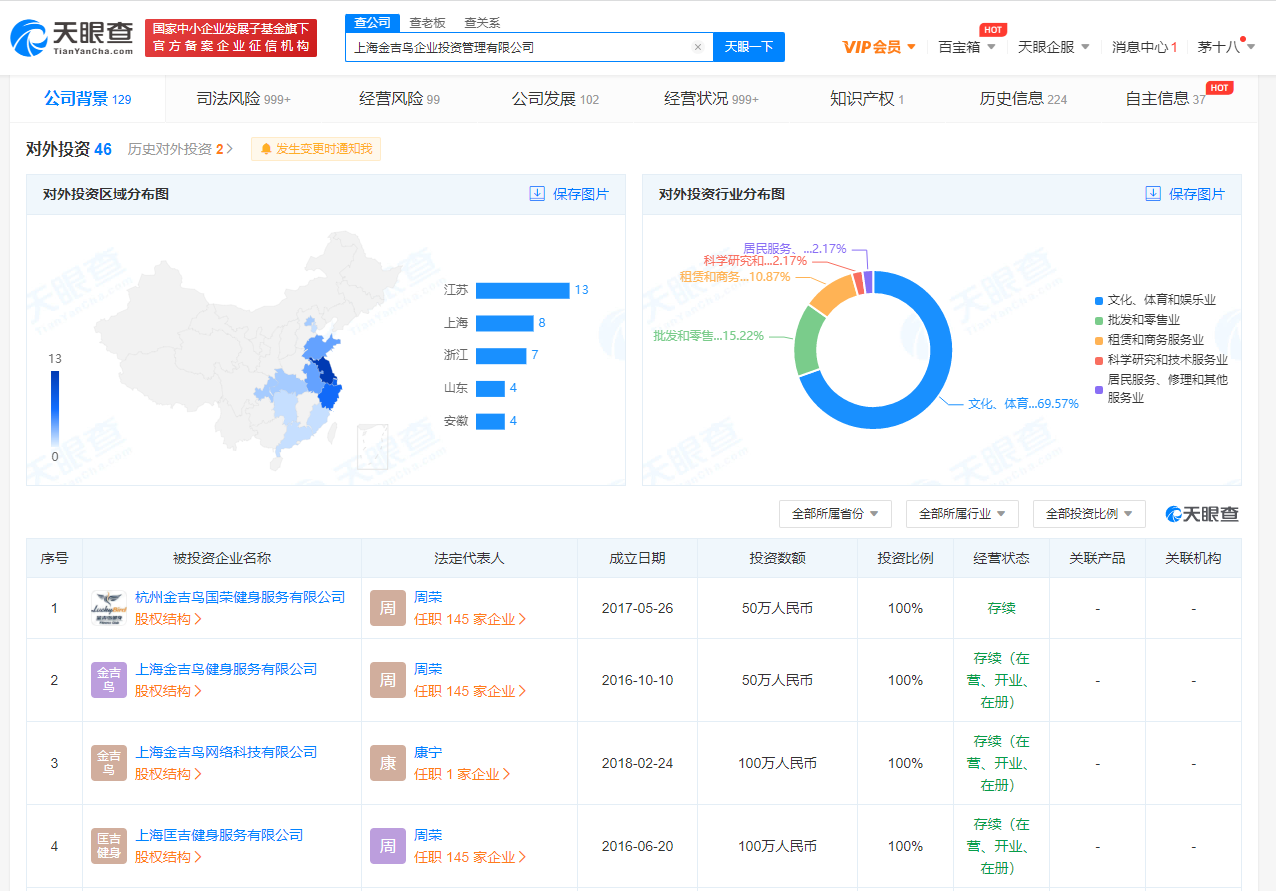The image size is (1276, 891).
Task: Clear the search box with the X icon
Action: (698, 47)
